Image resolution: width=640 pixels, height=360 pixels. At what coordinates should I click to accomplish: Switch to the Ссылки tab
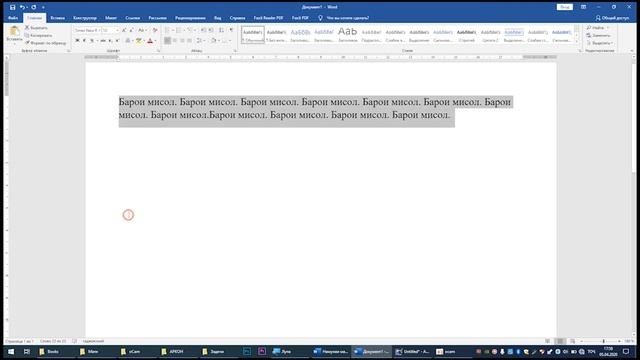coord(133,18)
